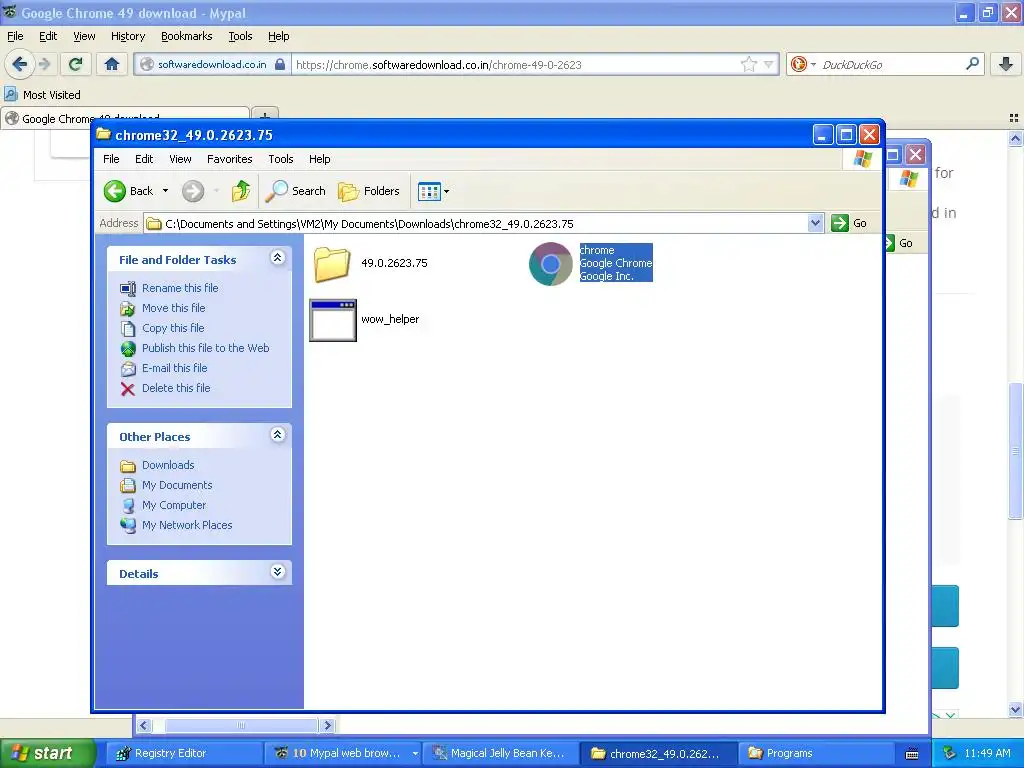
Task: Click Publish this file to the Web
Action: (x=206, y=348)
